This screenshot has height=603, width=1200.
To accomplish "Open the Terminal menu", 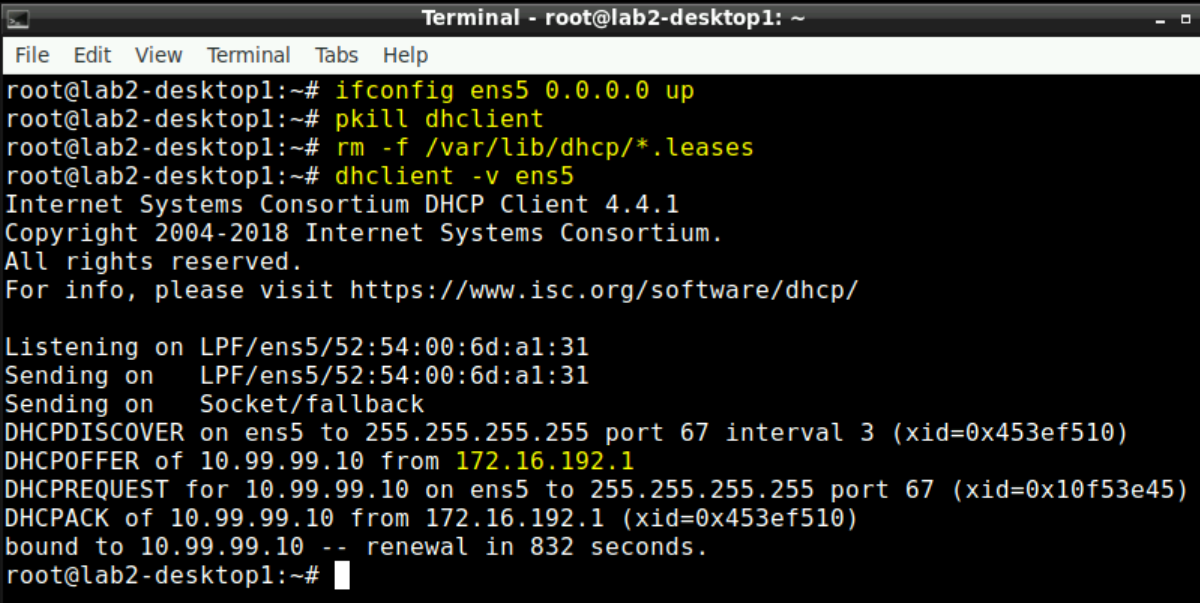I will (248, 55).
